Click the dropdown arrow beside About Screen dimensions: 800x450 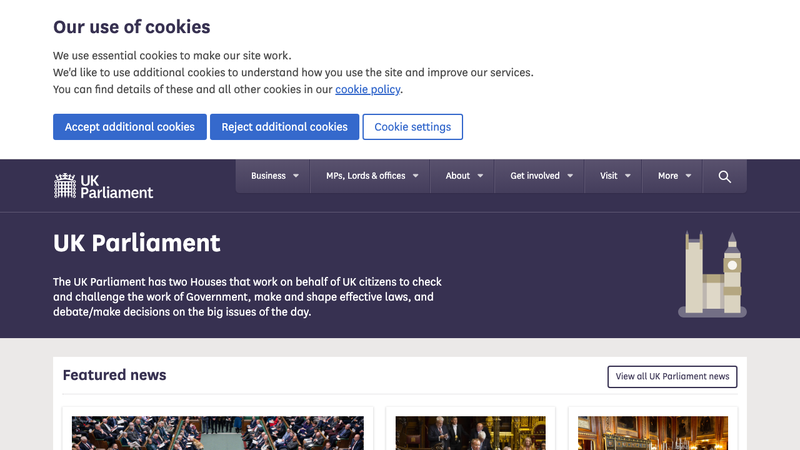[x=480, y=176]
